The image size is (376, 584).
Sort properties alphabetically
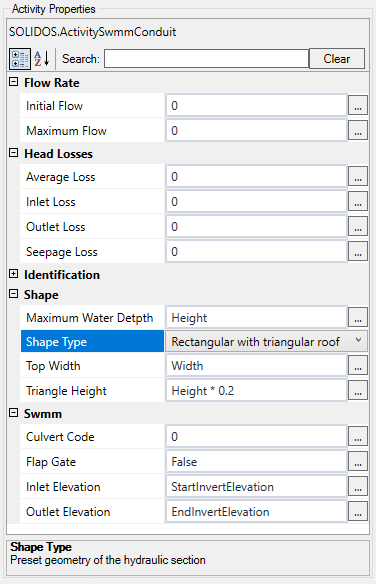pos(42,59)
